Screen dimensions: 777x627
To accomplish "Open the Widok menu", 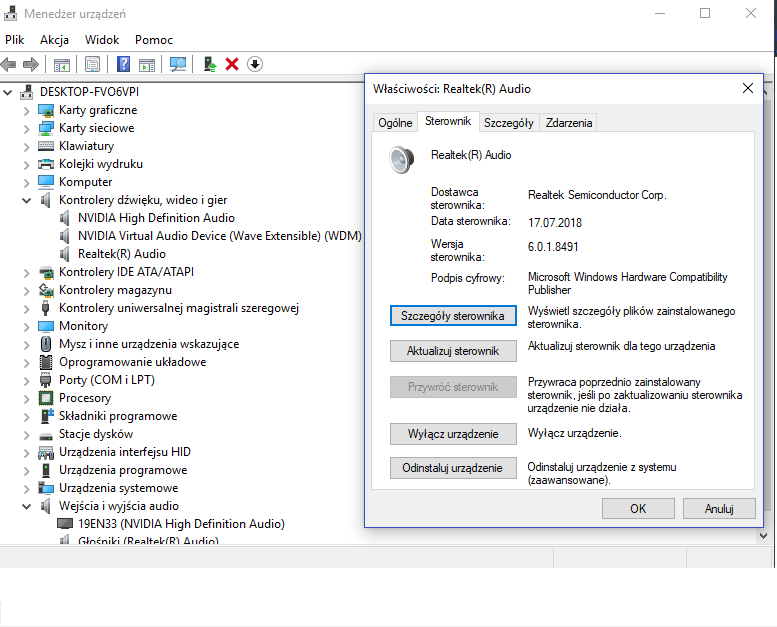I will click(102, 40).
